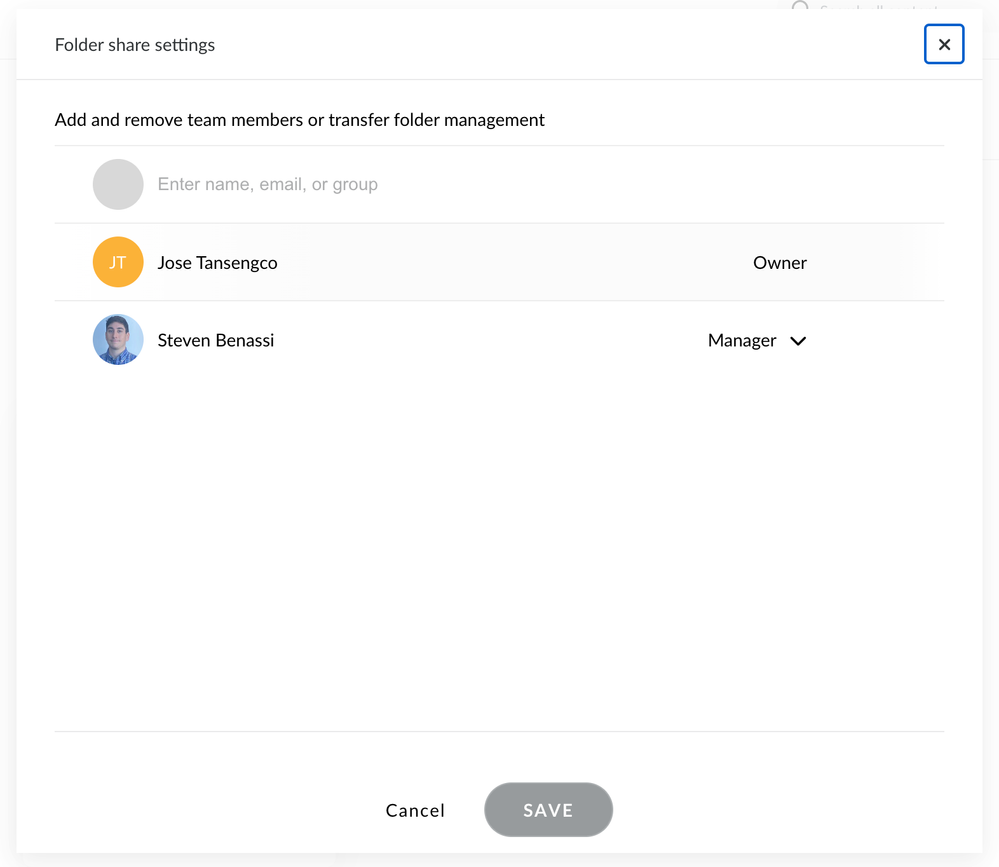Screen dimensions: 999x867
Task: Select the Jose Tansengco name
Action: [x=217, y=263]
